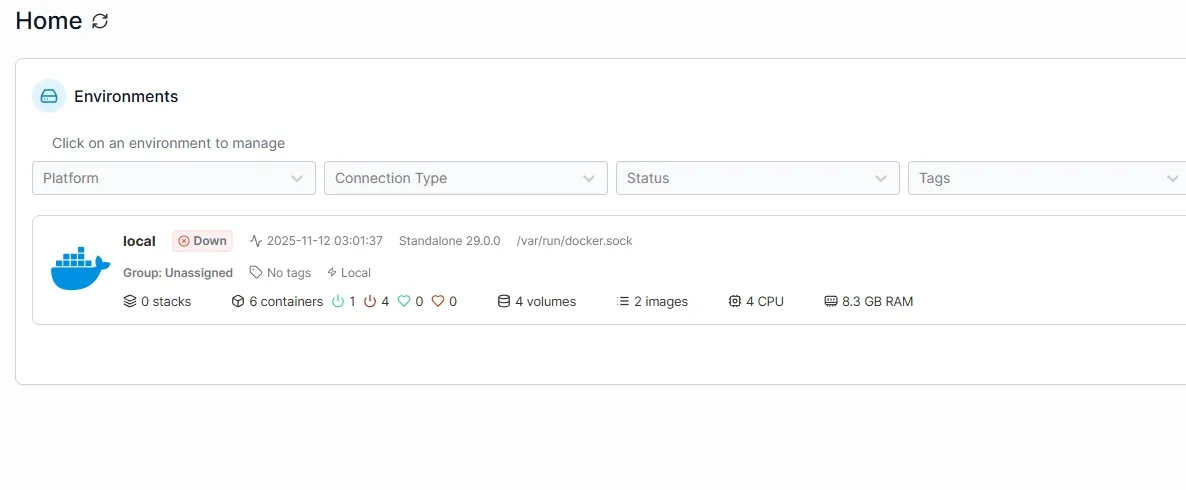Screen dimensions: 1186x490
Task: Click the images list icon
Action: click(x=623, y=301)
